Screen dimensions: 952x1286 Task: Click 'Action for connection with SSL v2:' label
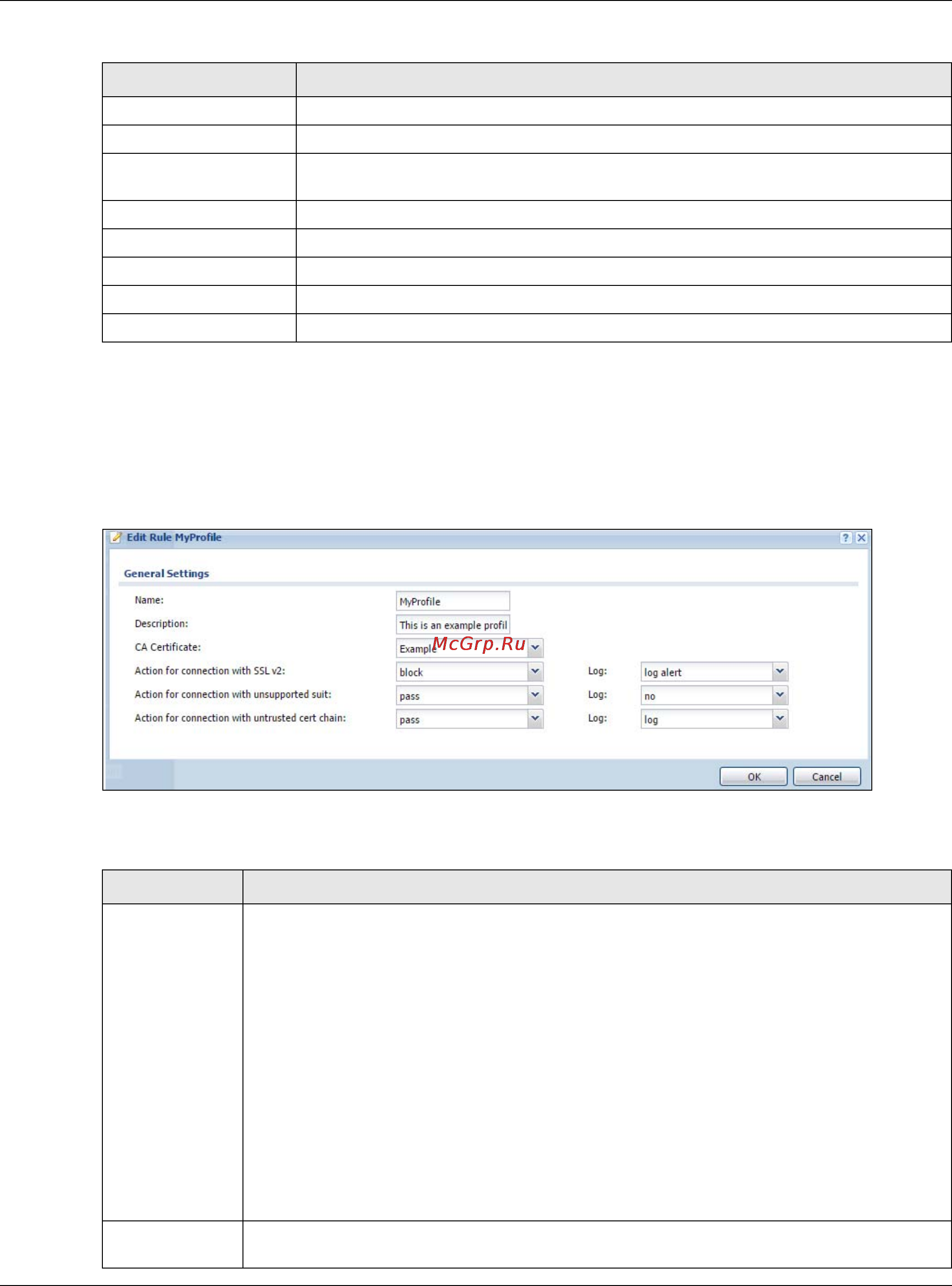point(210,671)
